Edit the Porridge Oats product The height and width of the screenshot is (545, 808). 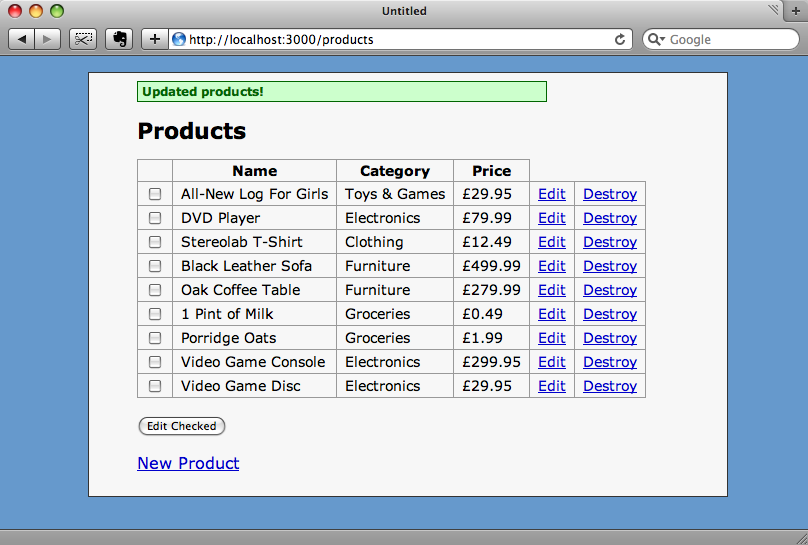(551, 338)
